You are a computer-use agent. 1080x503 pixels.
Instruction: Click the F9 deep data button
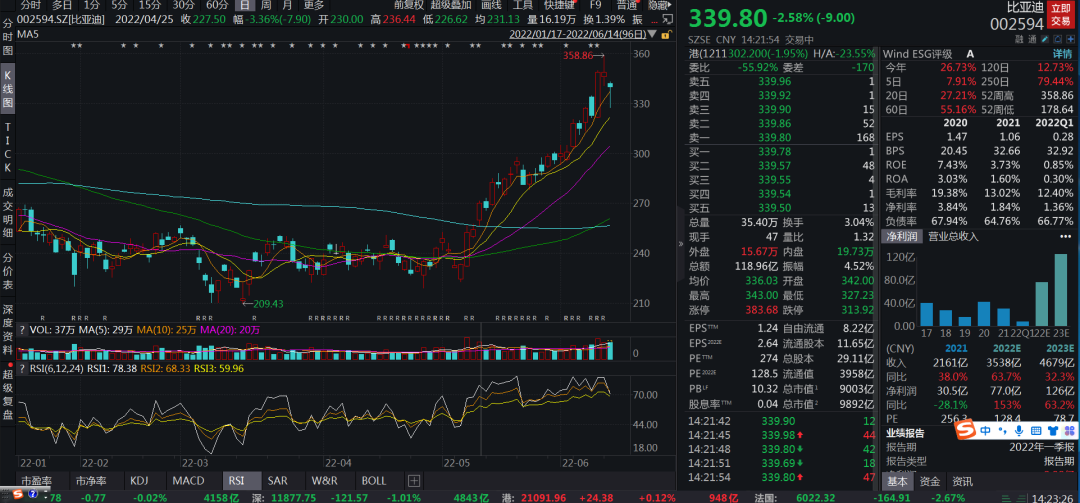594,5
